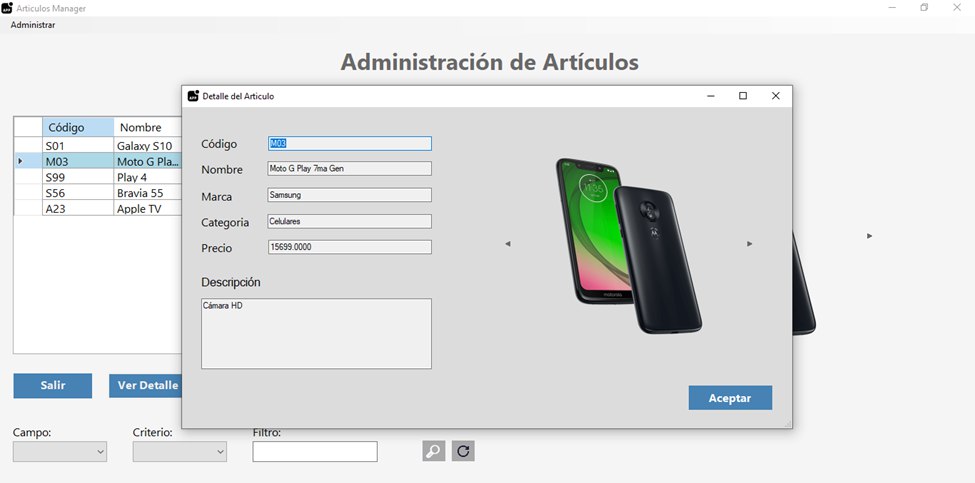Click the Ver Detalle button

point(145,385)
